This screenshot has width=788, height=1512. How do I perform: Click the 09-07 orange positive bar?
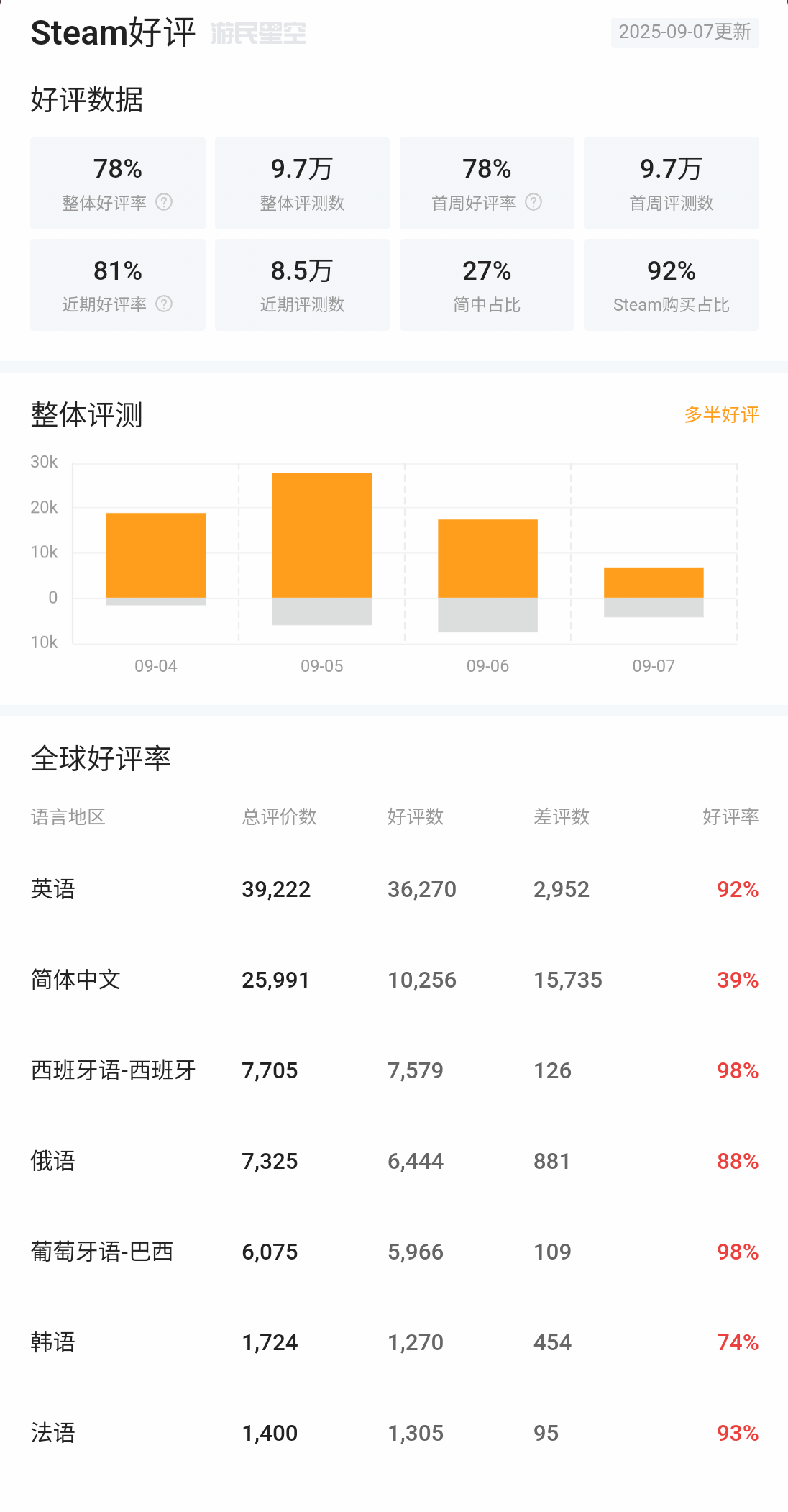click(x=654, y=583)
